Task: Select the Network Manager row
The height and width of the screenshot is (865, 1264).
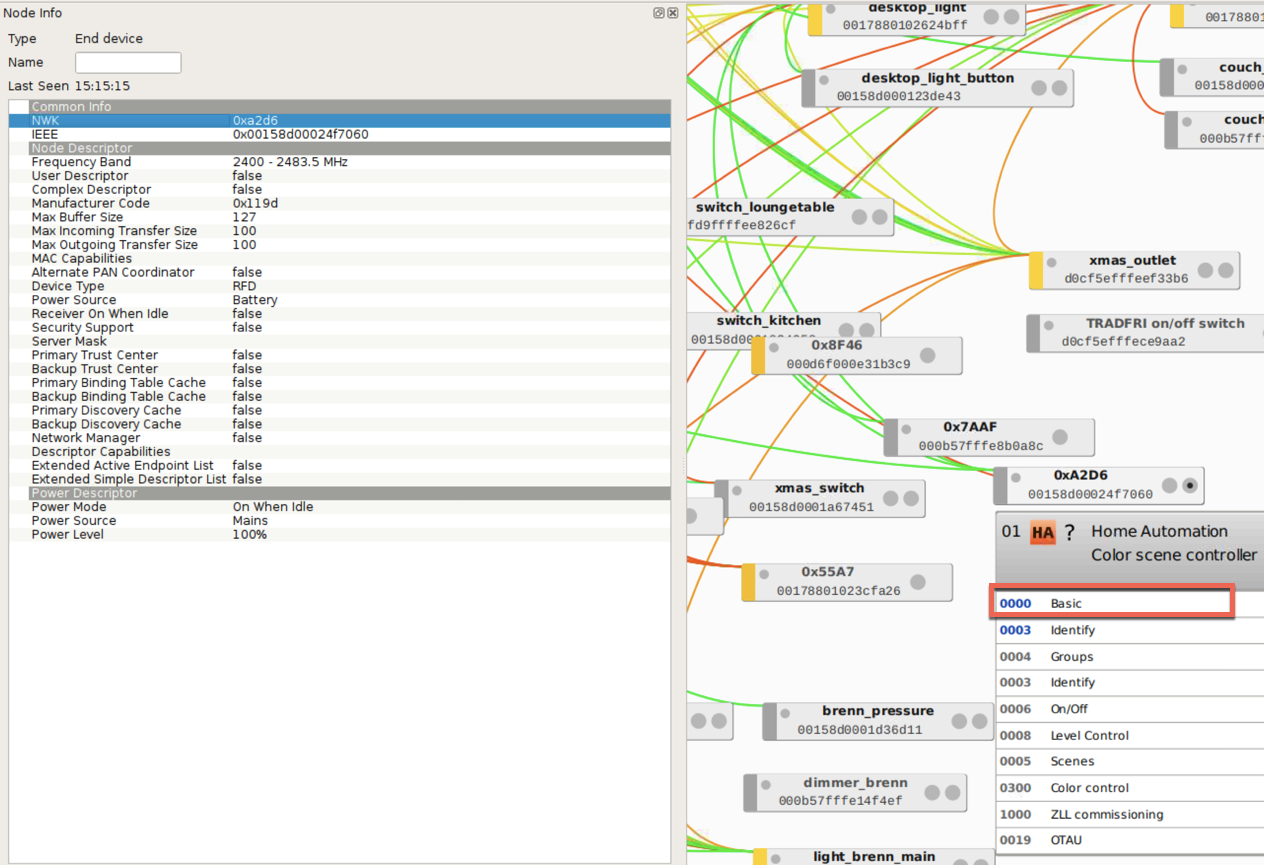Action: pos(340,438)
